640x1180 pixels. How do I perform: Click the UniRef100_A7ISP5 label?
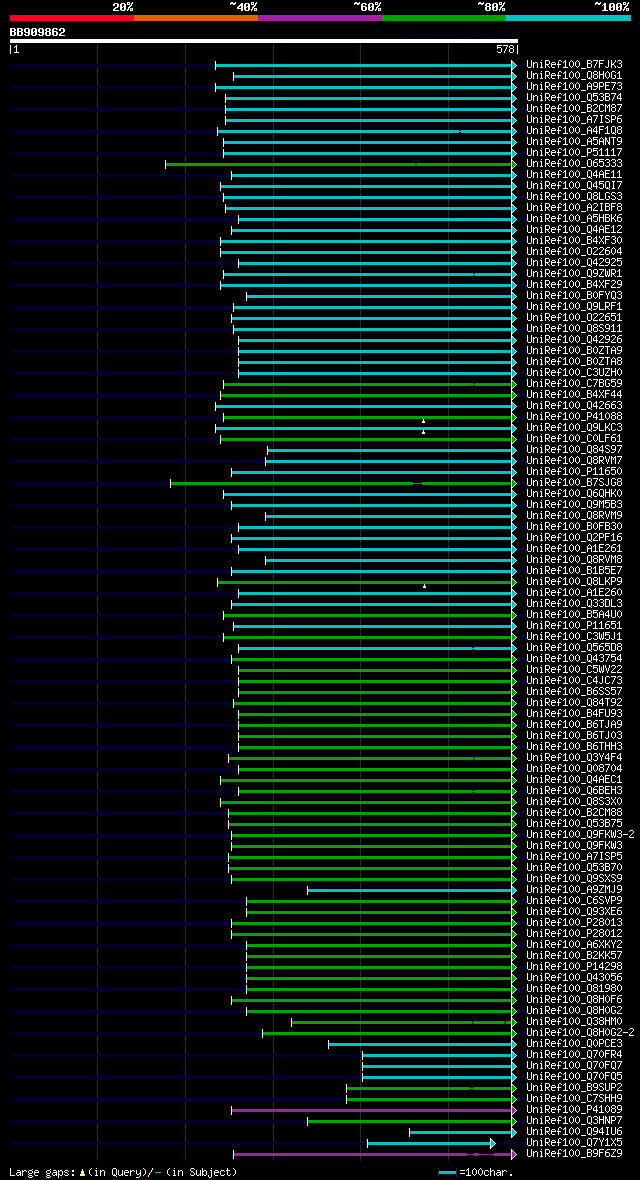[574, 856]
